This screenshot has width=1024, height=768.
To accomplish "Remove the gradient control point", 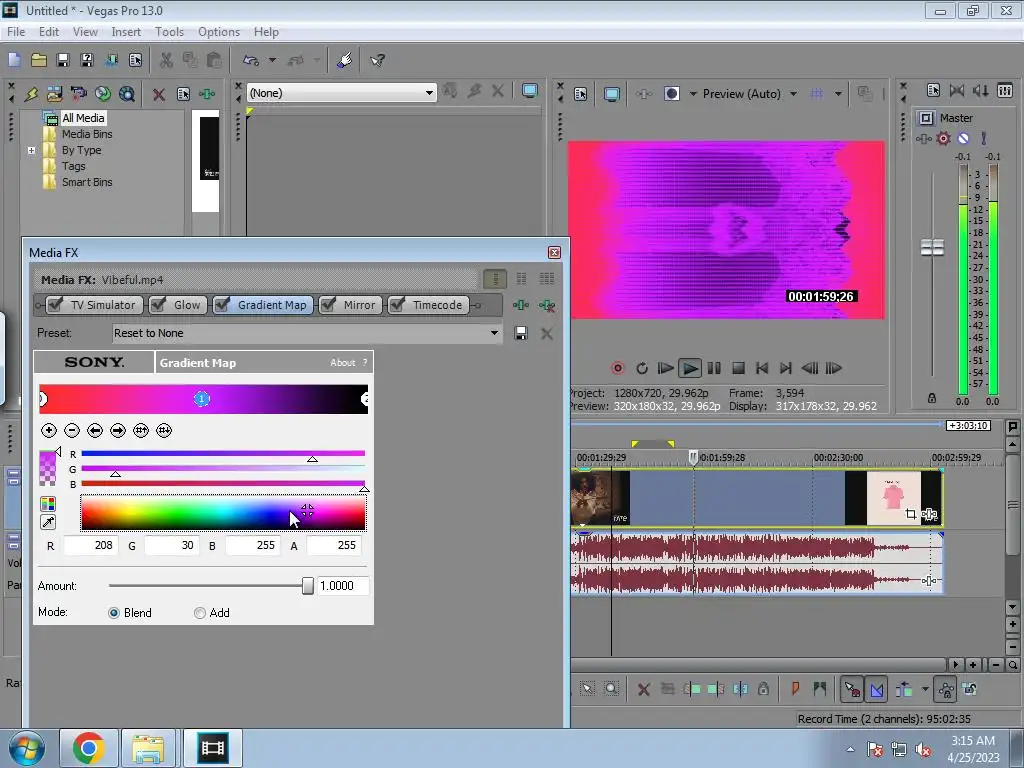I will (x=72, y=430).
